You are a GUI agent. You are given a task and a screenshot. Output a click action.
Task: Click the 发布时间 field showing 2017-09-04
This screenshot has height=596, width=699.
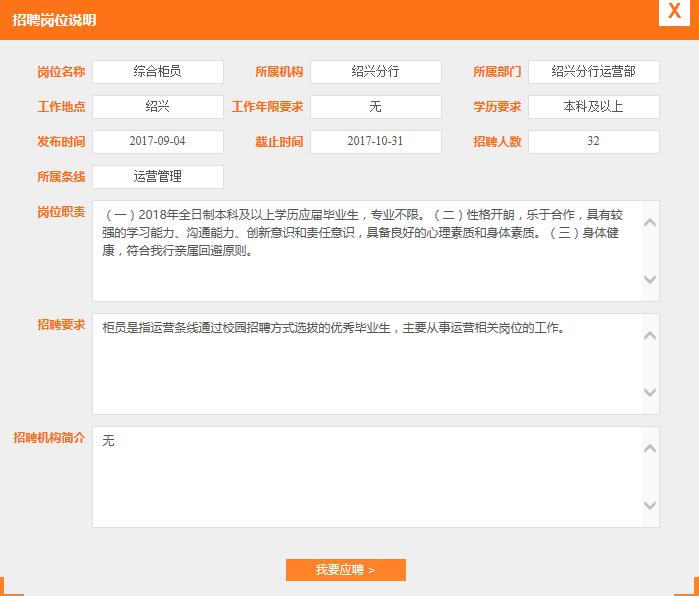[158, 142]
